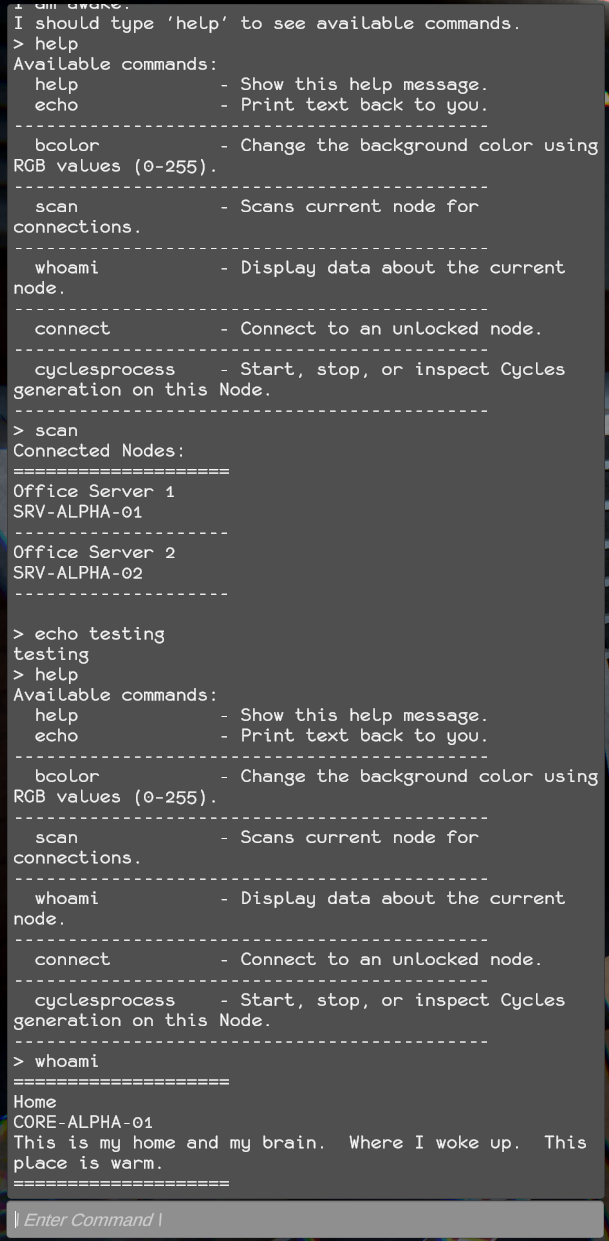The image size is (609, 1241).
Task: Click 'bcolor' in the first help listing
Action: (x=67, y=145)
